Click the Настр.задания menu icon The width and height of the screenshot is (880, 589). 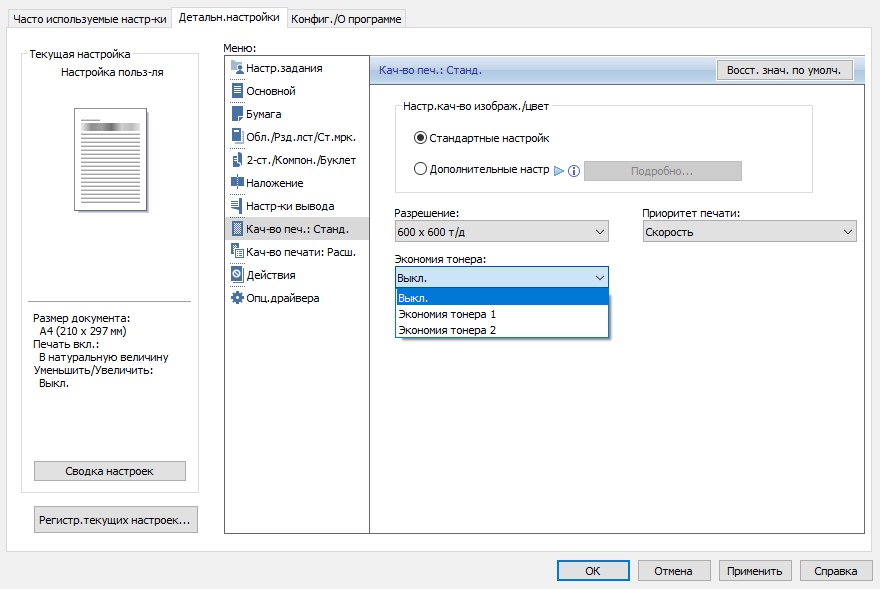coord(237,68)
